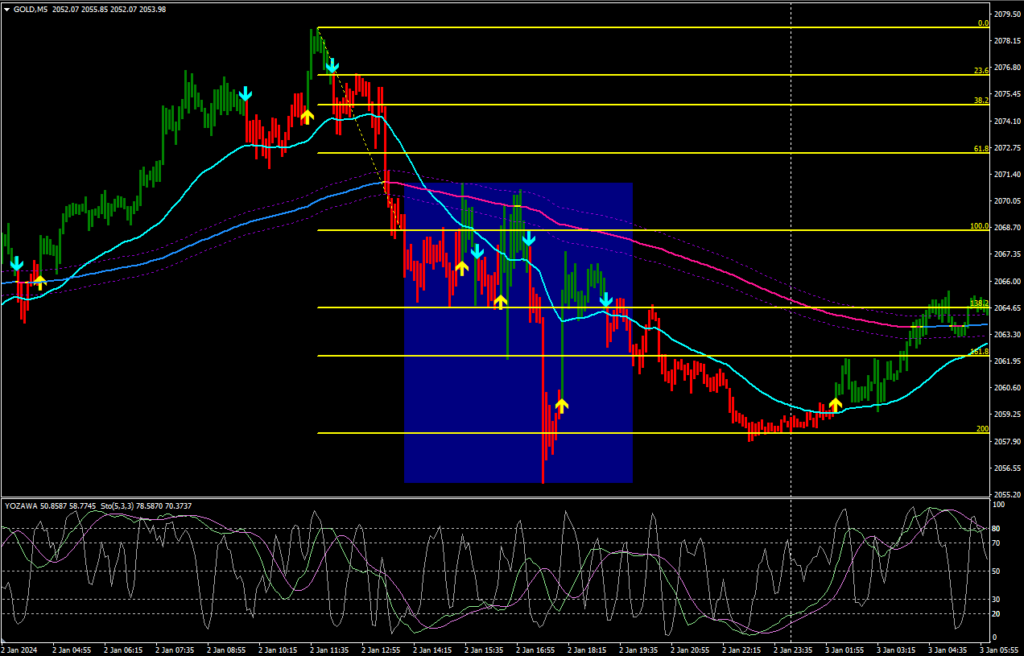This screenshot has height=656, width=1024.
Task: Select the yellow up arrow just before the peak
Action: [307, 116]
